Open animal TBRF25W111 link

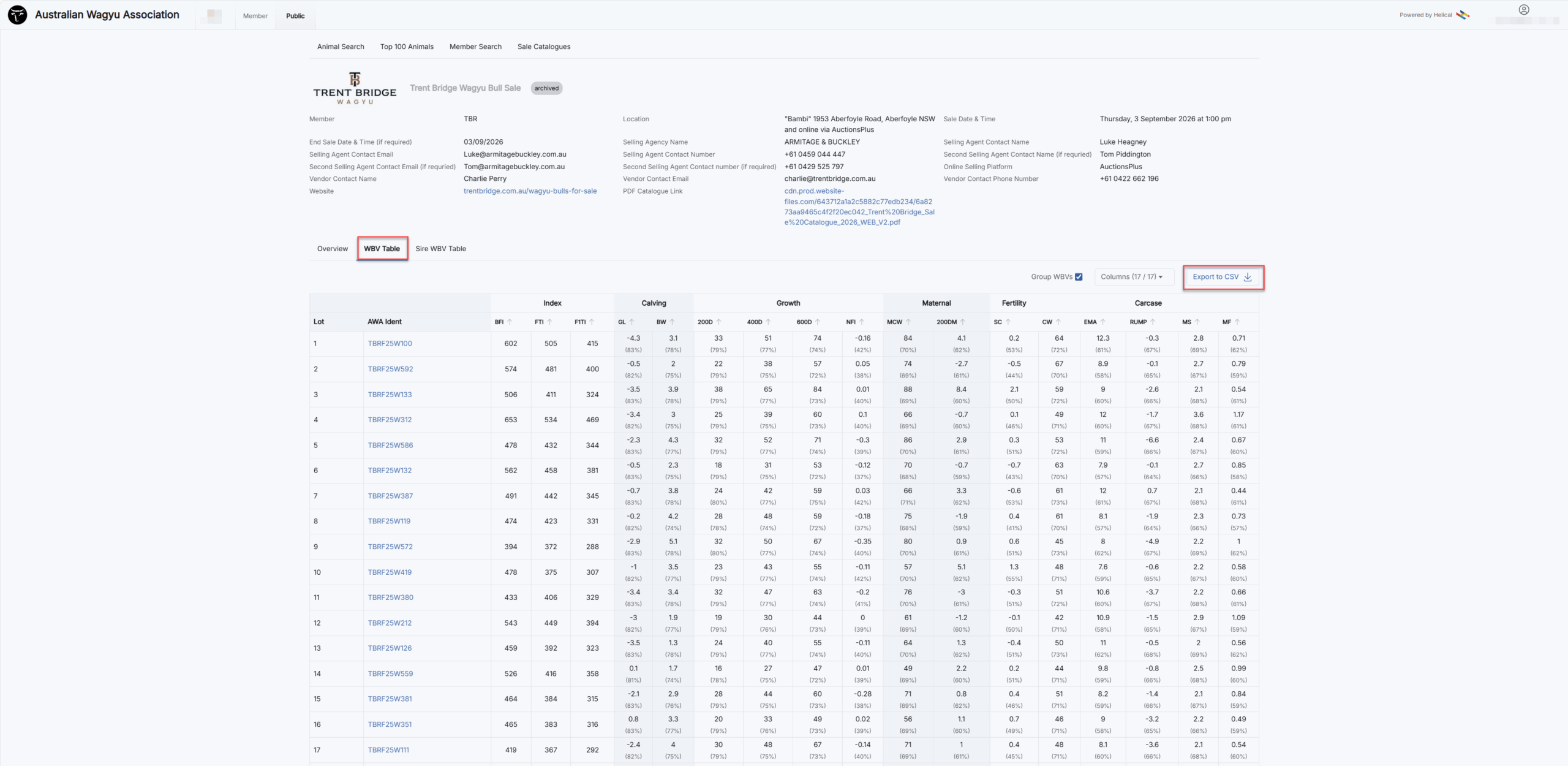pos(388,750)
